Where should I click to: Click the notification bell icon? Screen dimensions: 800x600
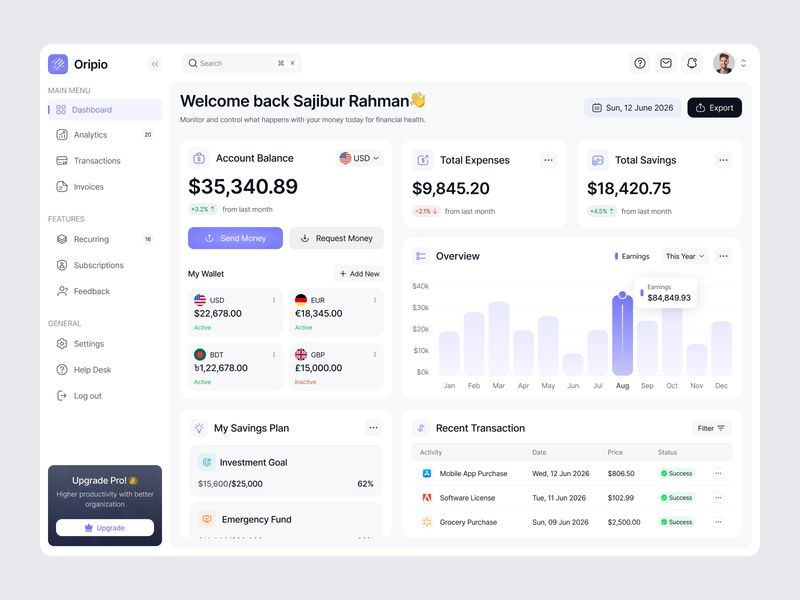point(691,63)
